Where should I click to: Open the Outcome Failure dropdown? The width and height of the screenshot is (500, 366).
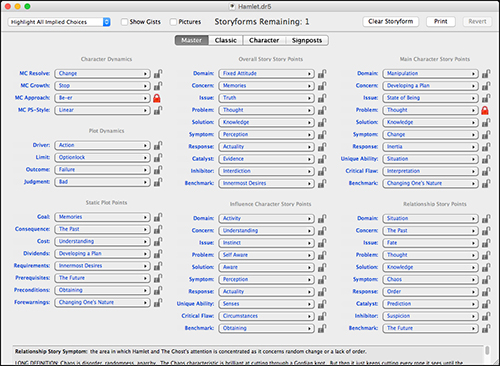(102, 170)
